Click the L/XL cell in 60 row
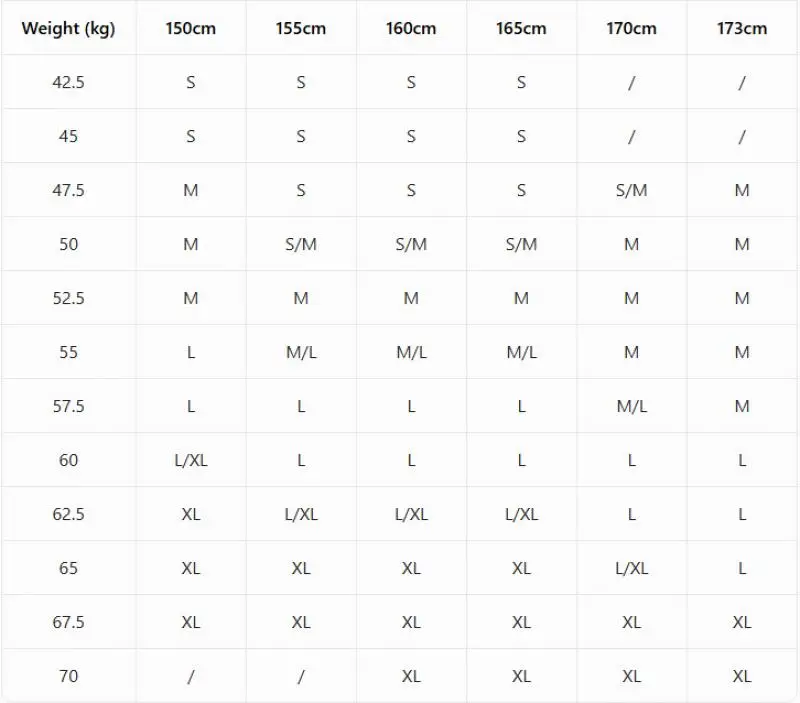This screenshot has width=800, height=703. point(190,460)
